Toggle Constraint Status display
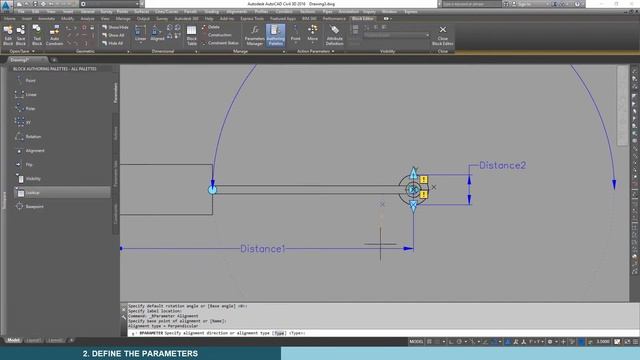The height and width of the screenshot is (360, 640). click(220, 43)
